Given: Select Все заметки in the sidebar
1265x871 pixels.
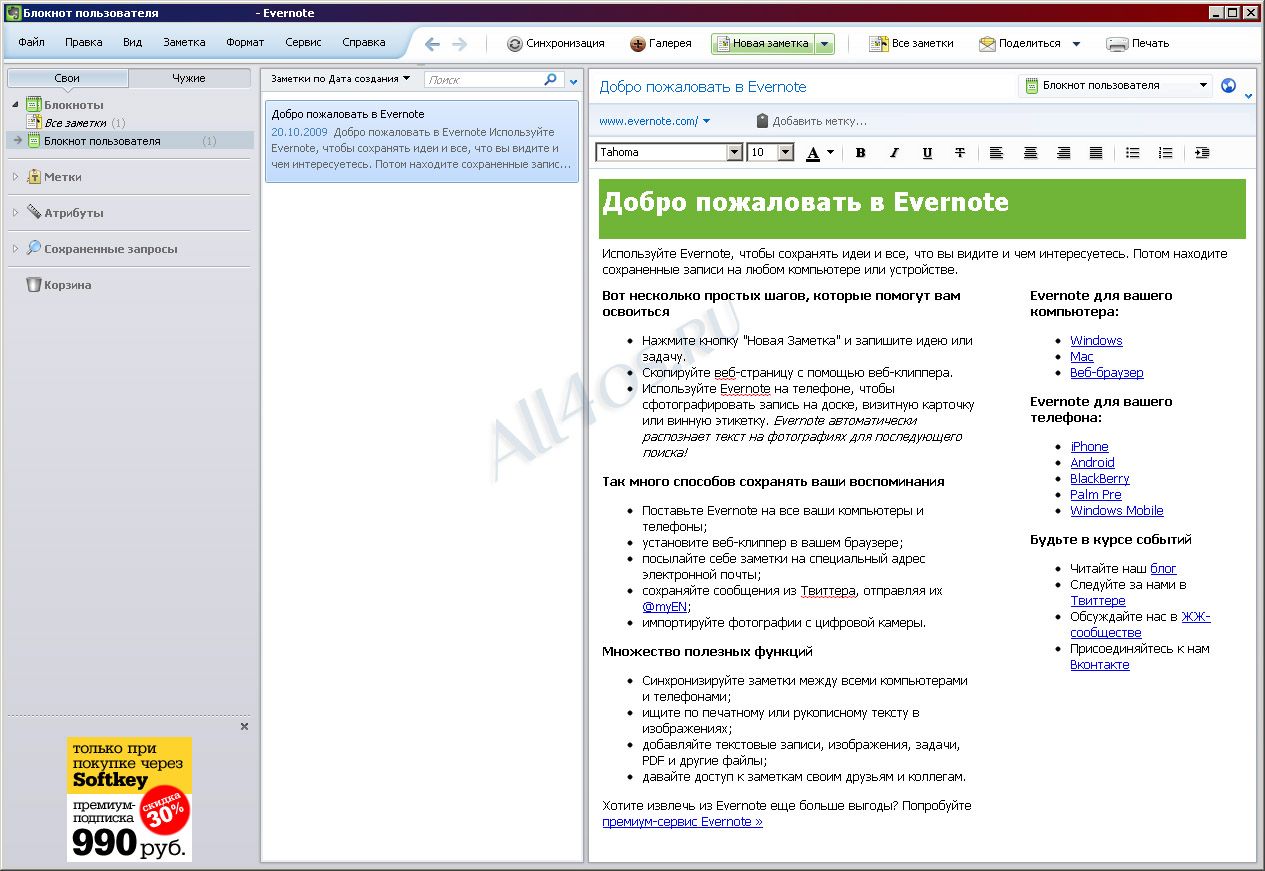Looking at the screenshot, I should tap(75, 123).
